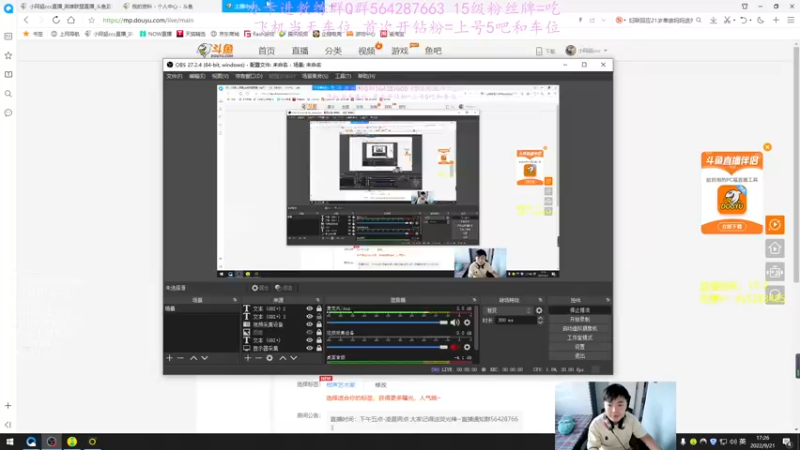Move source down arrow in sources panel

pyautogui.click(x=294, y=358)
